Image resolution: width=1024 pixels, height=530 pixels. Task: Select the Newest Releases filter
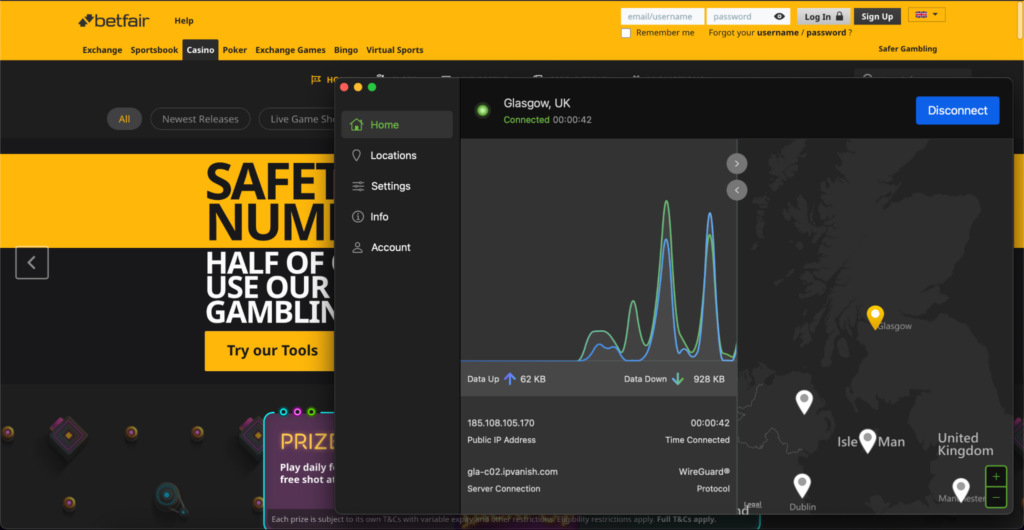click(200, 119)
